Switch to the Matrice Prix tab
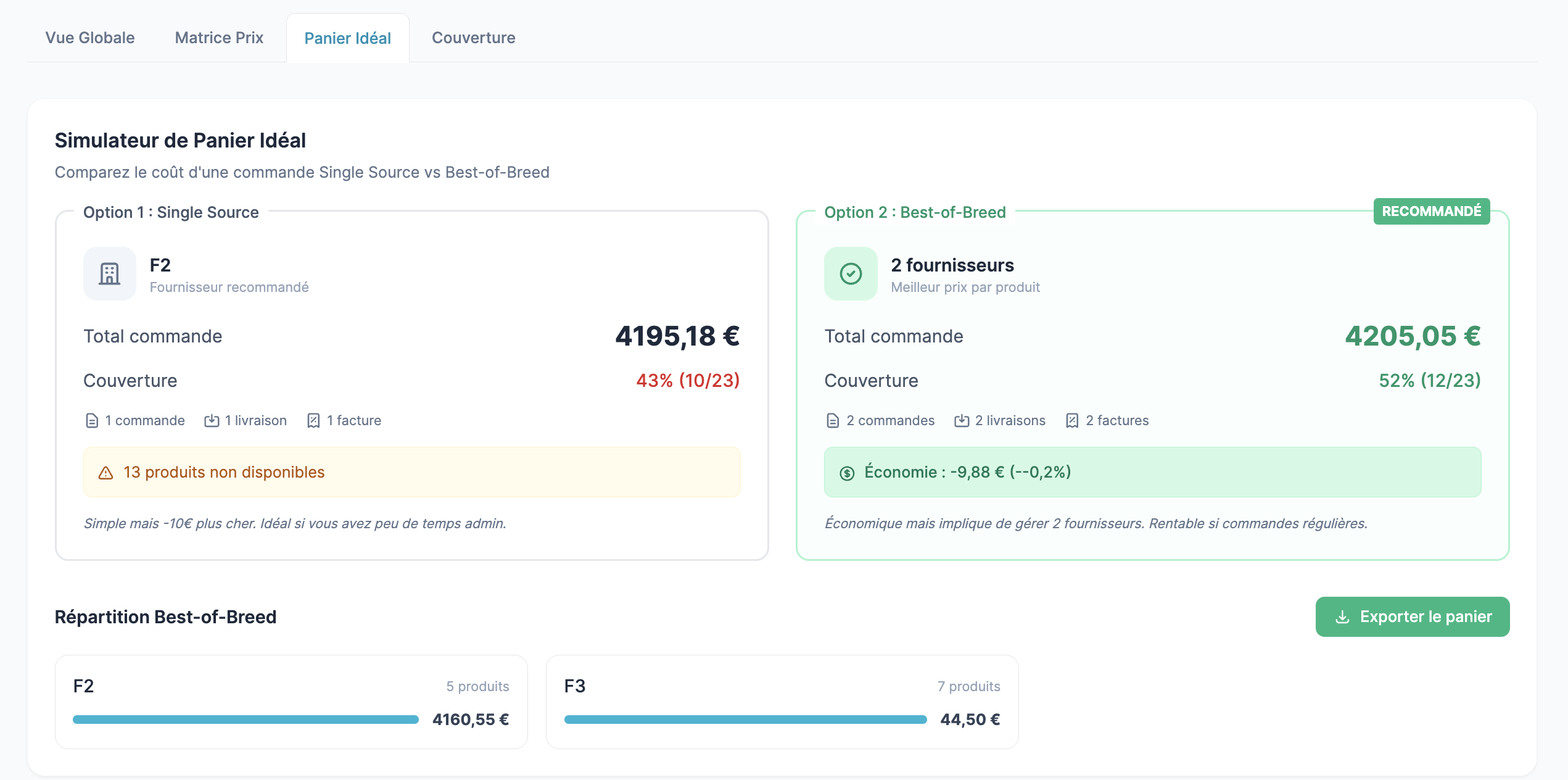Screen dimensions: 1568x780 [x=219, y=38]
